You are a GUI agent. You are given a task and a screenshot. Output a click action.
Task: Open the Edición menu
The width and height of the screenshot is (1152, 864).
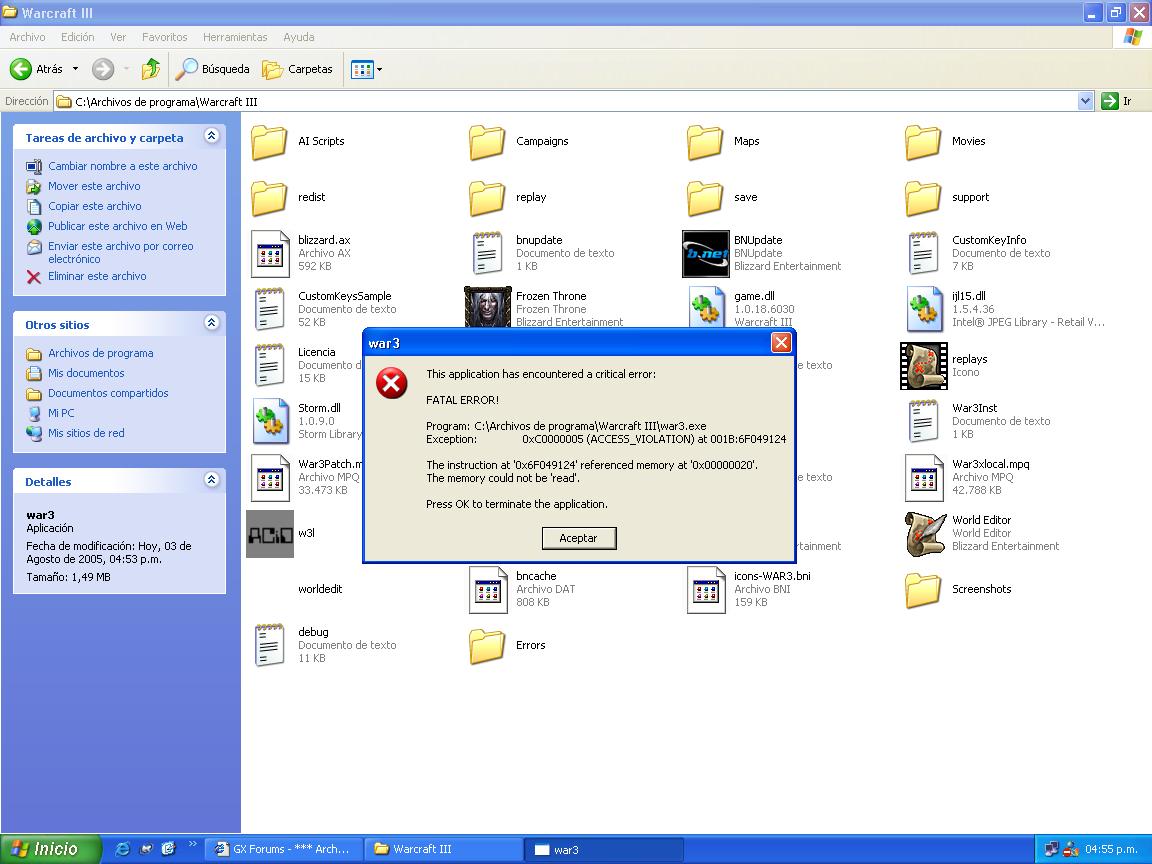pyautogui.click(x=77, y=37)
